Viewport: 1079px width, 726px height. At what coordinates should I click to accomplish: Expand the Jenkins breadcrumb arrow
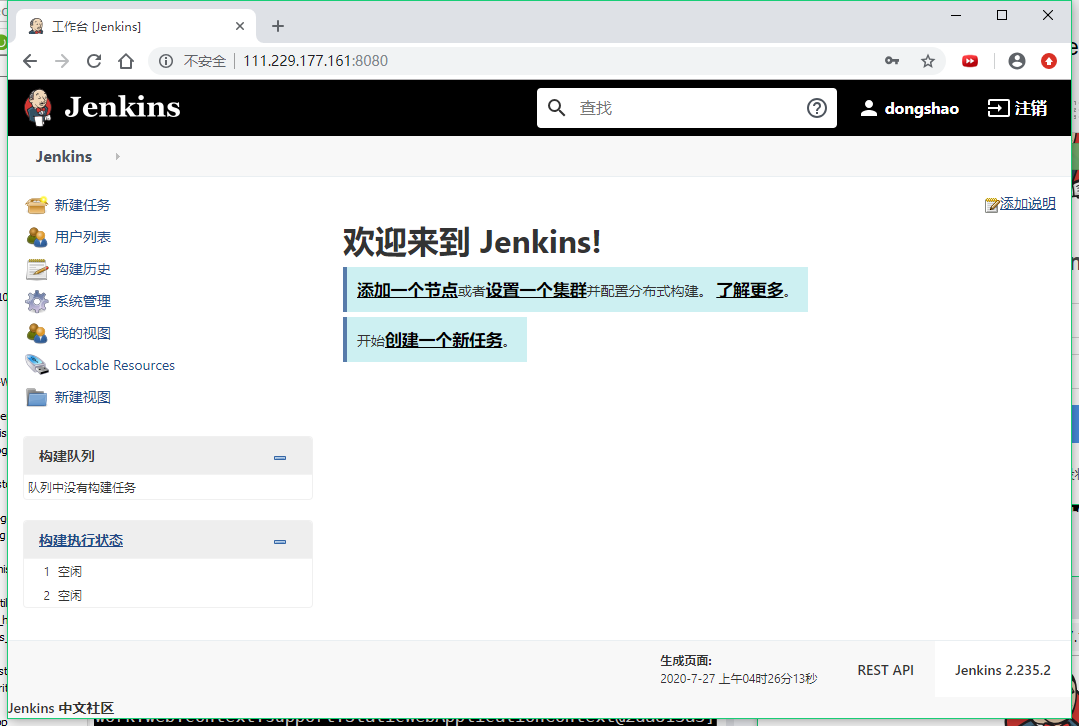click(x=118, y=156)
